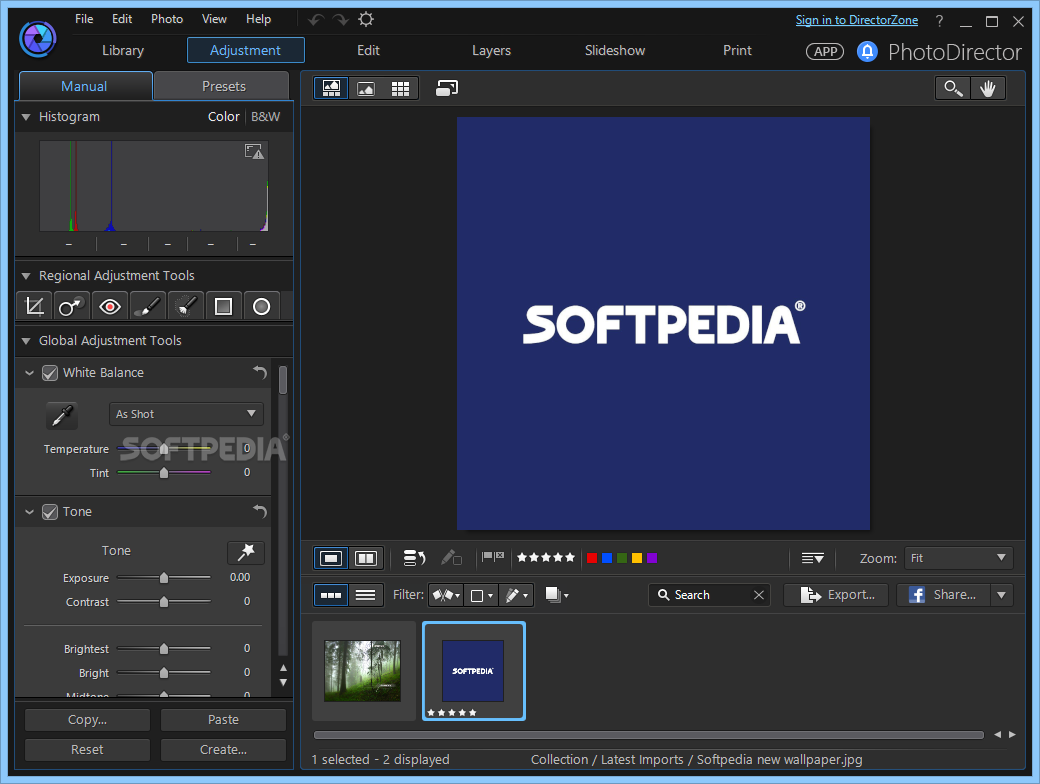
Task: Enable compare two photos view
Action: pos(366,558)
